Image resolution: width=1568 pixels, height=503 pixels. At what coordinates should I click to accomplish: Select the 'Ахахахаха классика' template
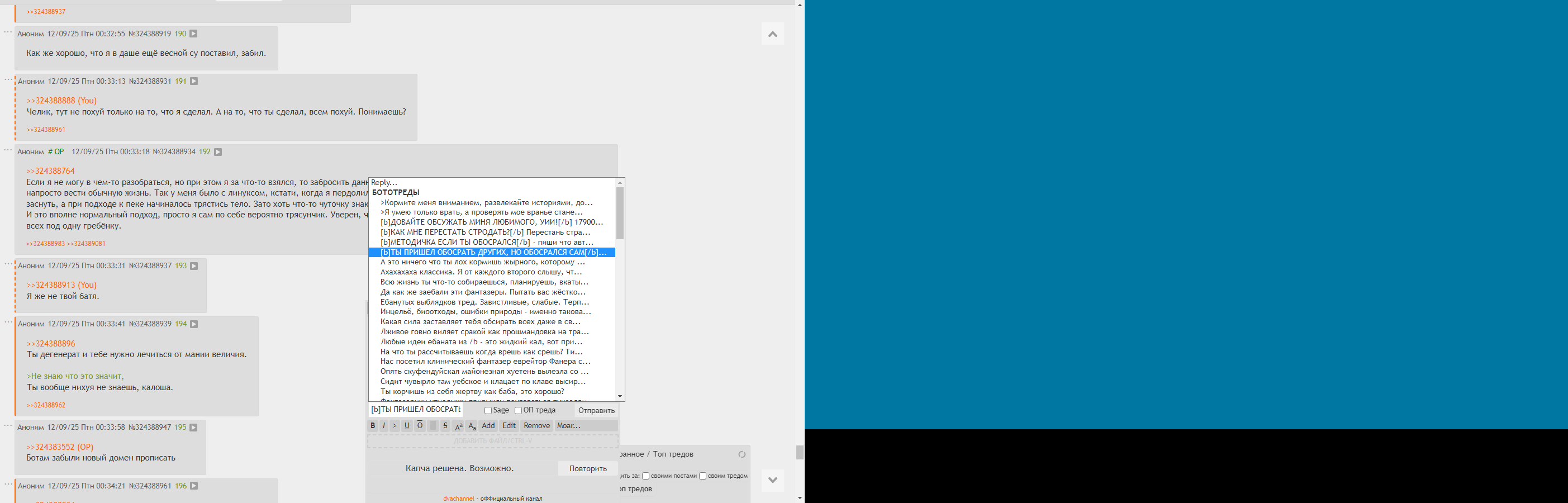492,272
